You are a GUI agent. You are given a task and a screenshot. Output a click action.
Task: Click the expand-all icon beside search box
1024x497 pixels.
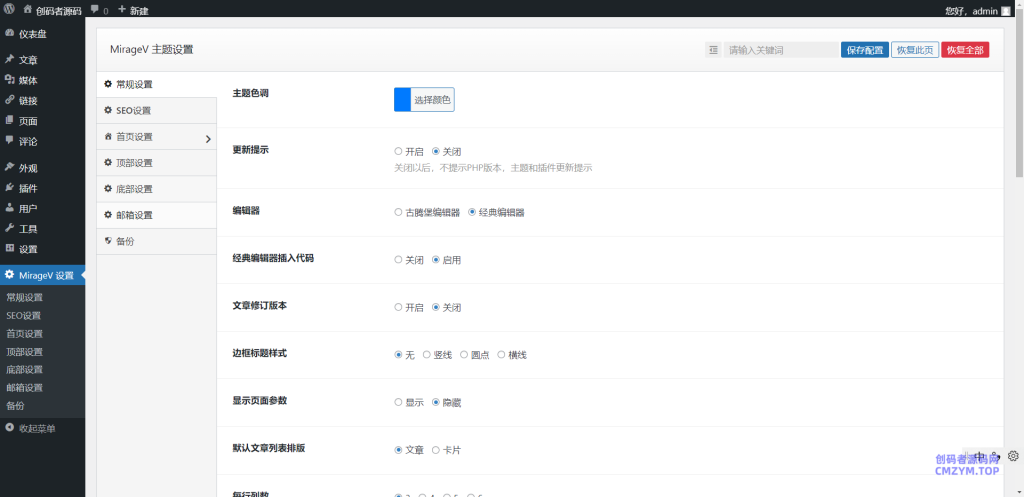point(712,49)
